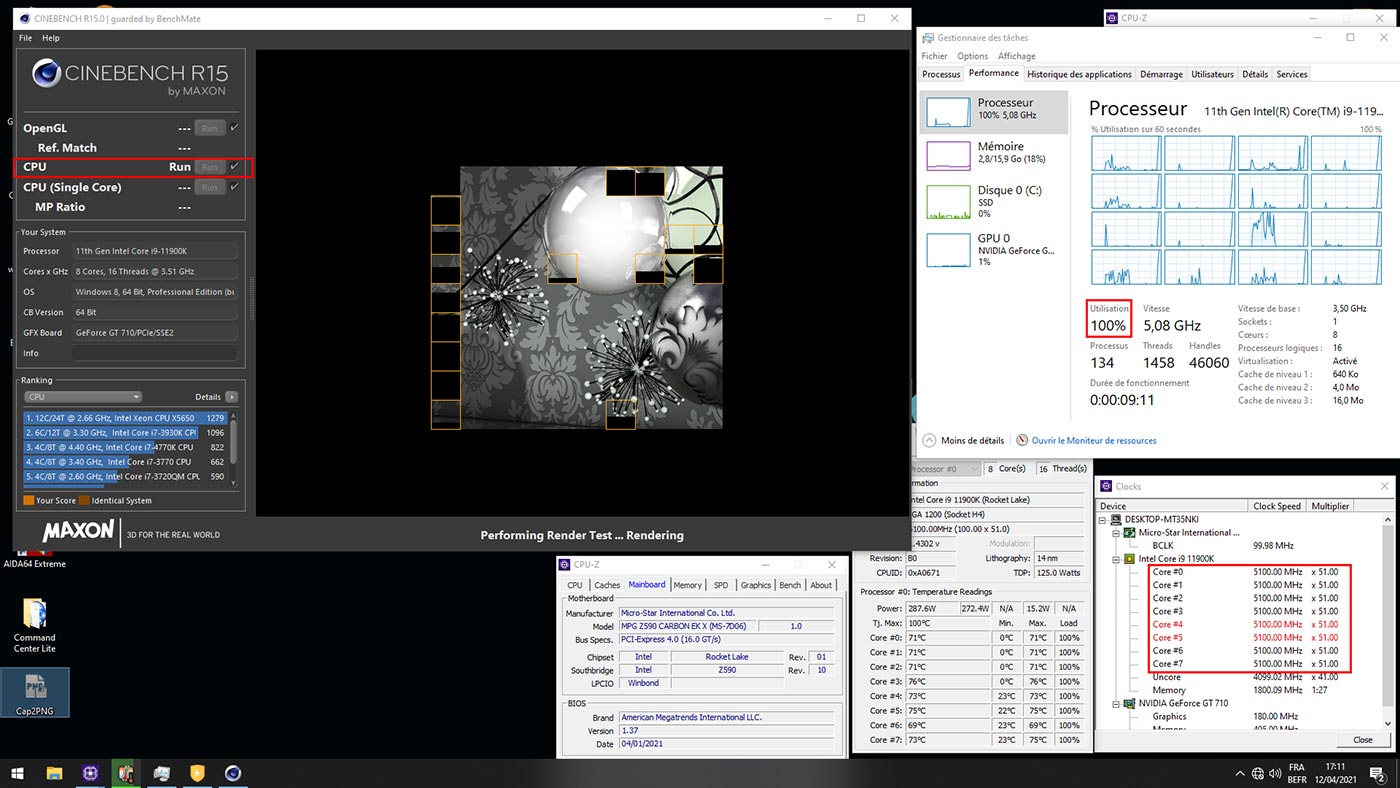
Task: Click the DESKTOP-MT35NKI computer icon
Action: 1116,520
